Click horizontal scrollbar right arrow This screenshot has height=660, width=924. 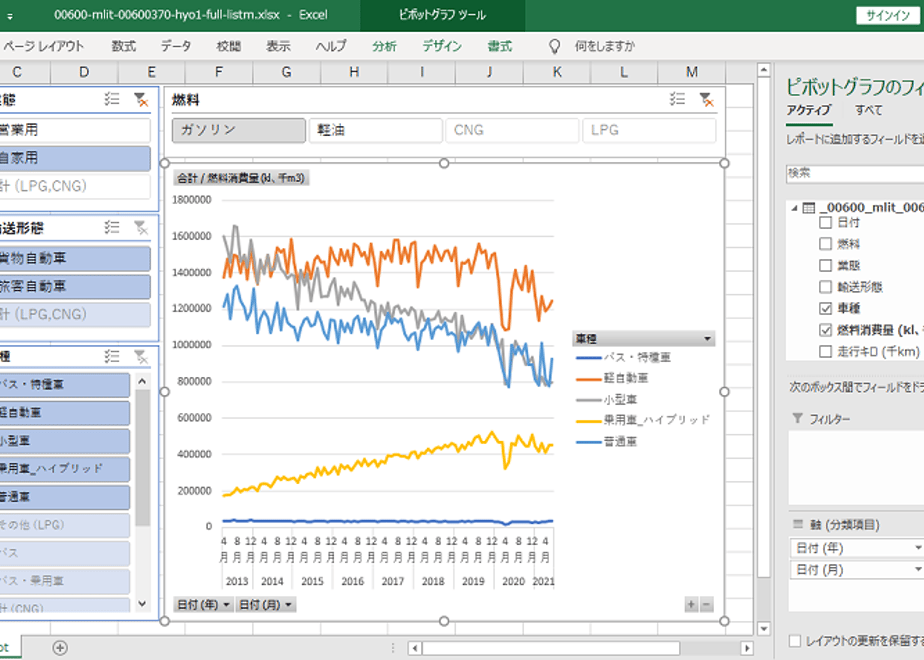[x=747, y=648]
